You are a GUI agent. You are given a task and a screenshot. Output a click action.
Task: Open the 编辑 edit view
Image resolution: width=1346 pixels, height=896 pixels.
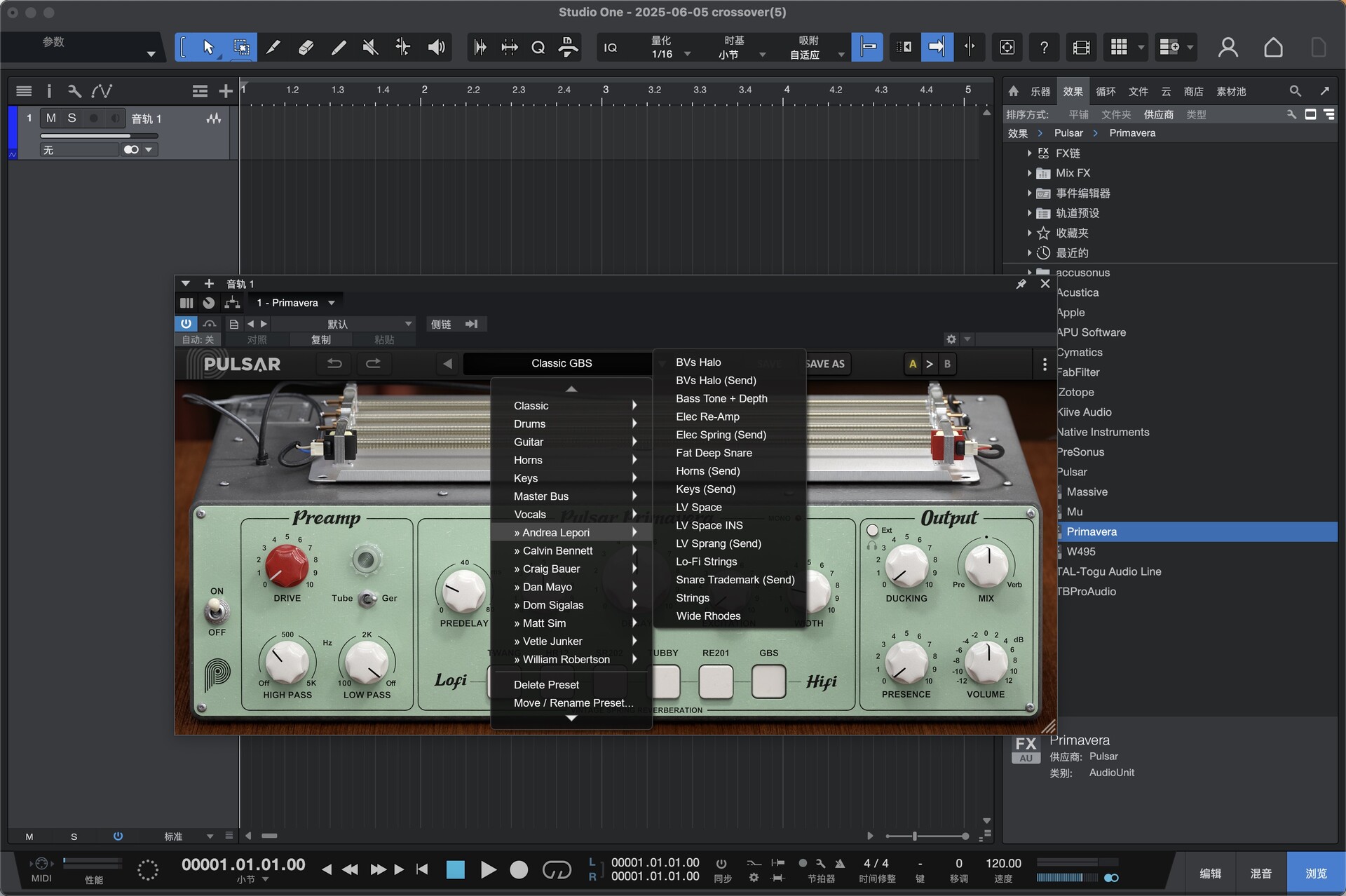(x=1210, y=873)
